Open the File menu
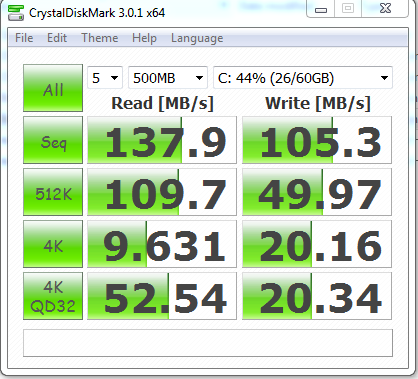Screen dimensions: 418x379 (x=24, y=38)
